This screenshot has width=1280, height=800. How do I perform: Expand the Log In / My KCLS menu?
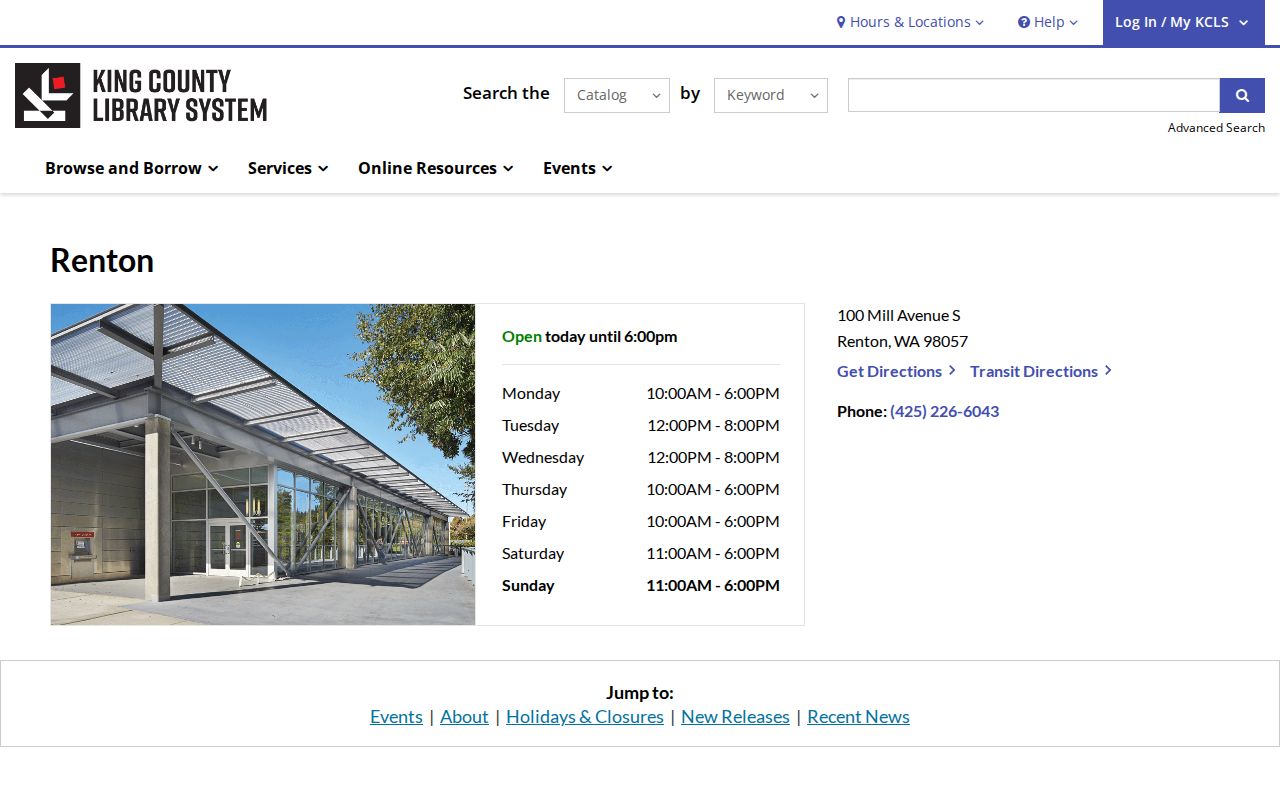[x=1184, y=22]
